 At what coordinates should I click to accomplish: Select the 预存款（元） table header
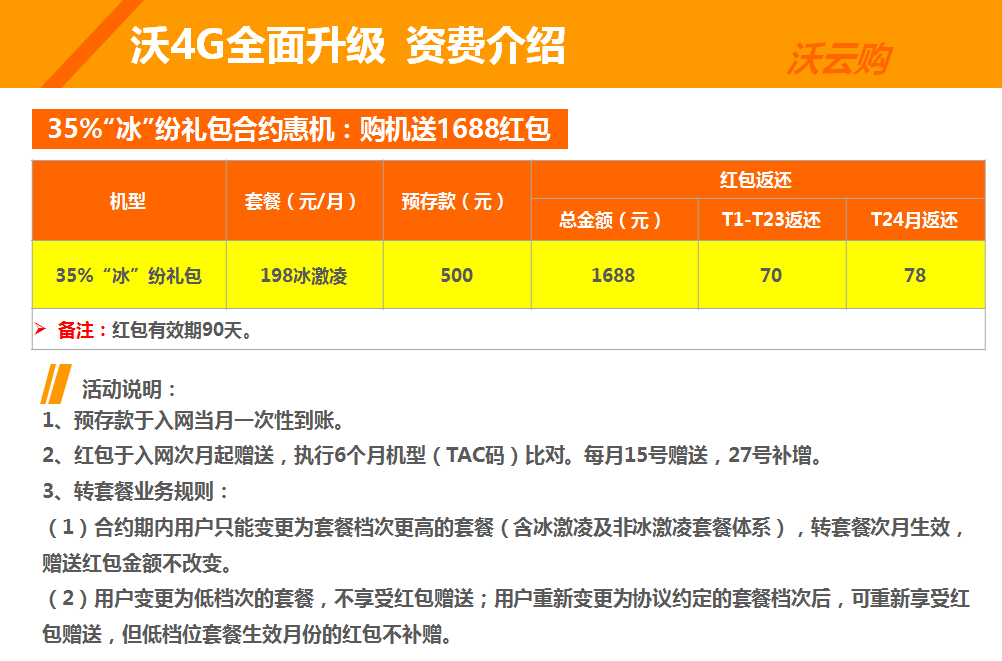click(x=456, y=201)
